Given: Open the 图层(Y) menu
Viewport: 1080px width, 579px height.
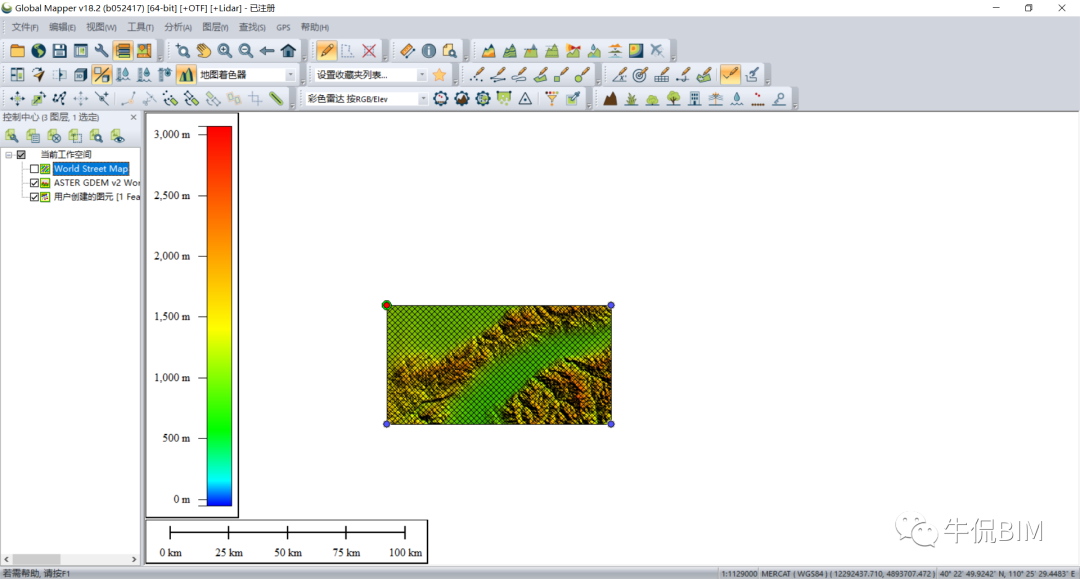Looking at the screenshot, I should (x=215, y=27).
